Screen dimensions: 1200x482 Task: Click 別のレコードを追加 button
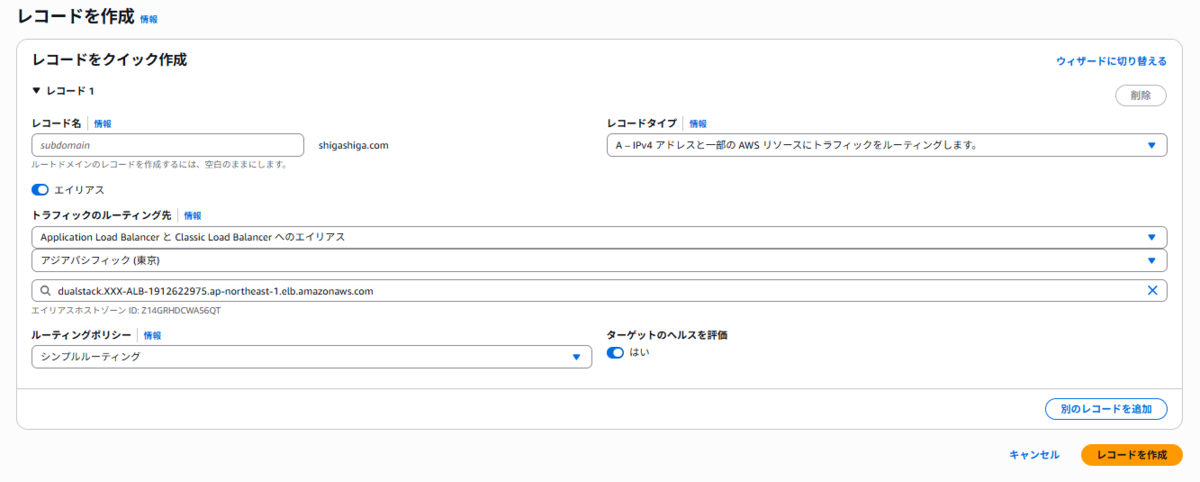tap(1106, 409)
